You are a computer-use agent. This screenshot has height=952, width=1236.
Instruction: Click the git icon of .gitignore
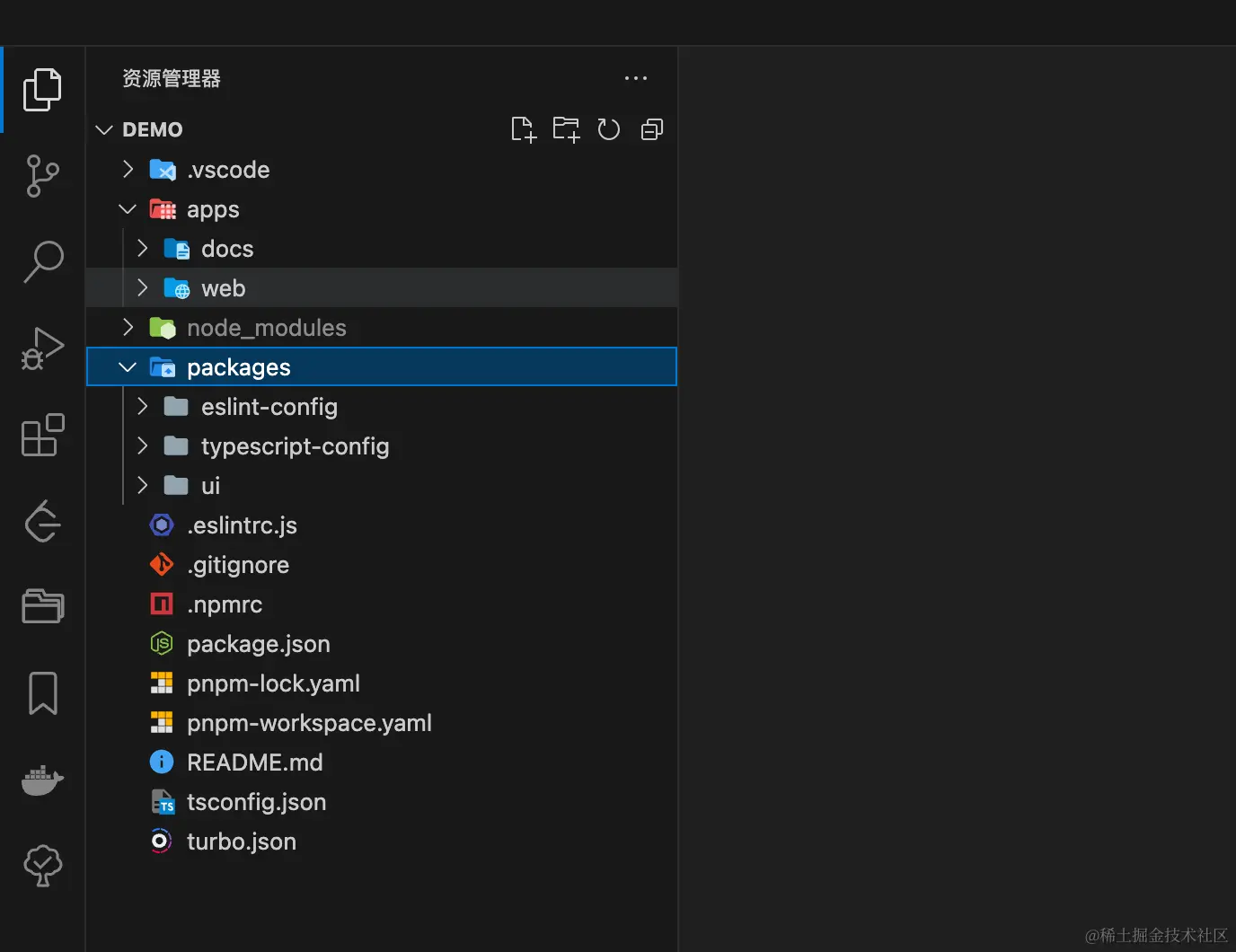point(162,564)
